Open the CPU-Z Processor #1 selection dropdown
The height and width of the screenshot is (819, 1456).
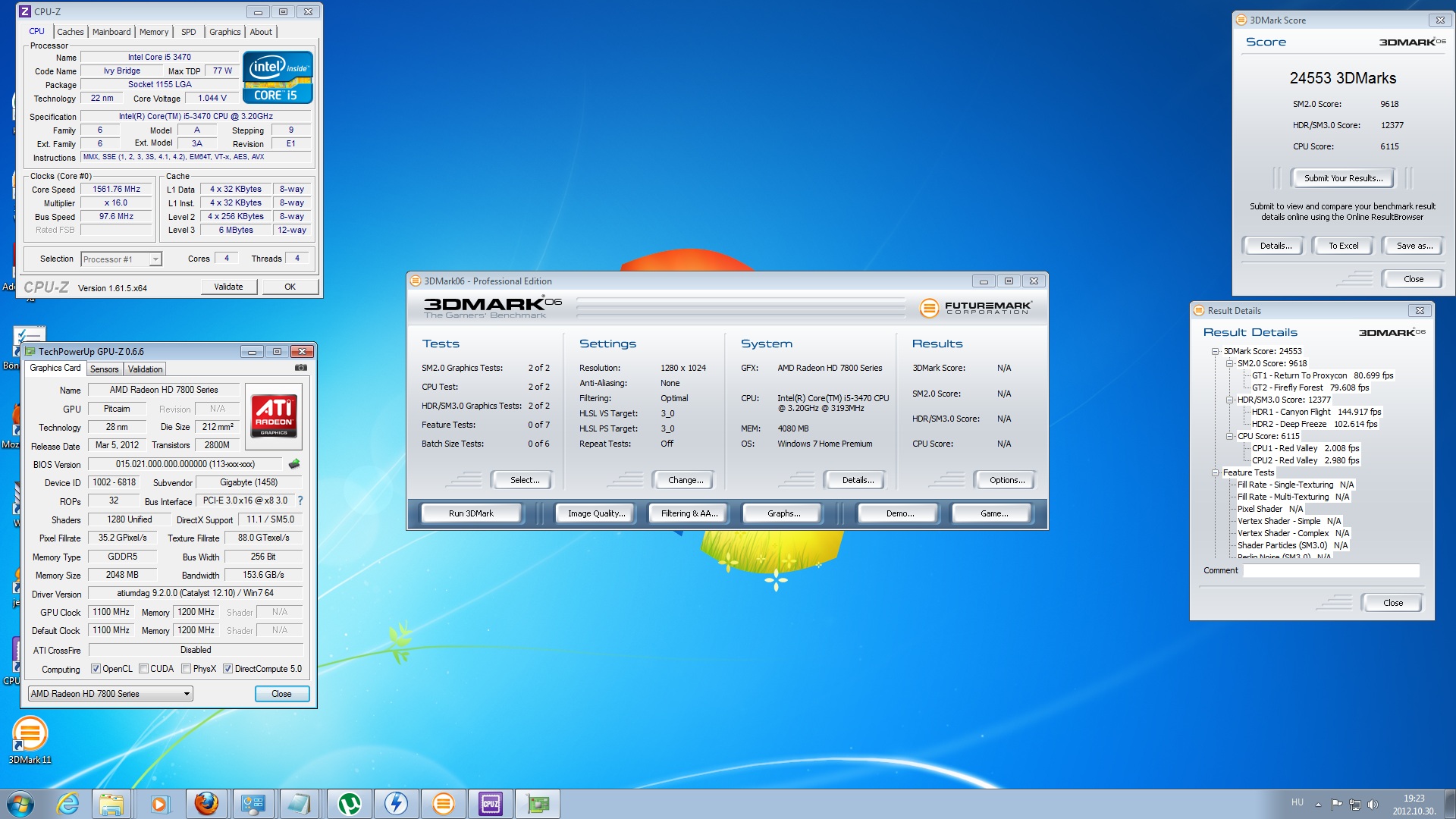(121, 259)
